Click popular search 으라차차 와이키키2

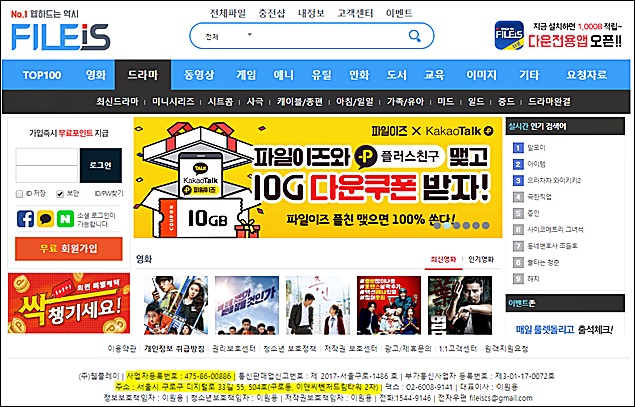tap(554, 181)
